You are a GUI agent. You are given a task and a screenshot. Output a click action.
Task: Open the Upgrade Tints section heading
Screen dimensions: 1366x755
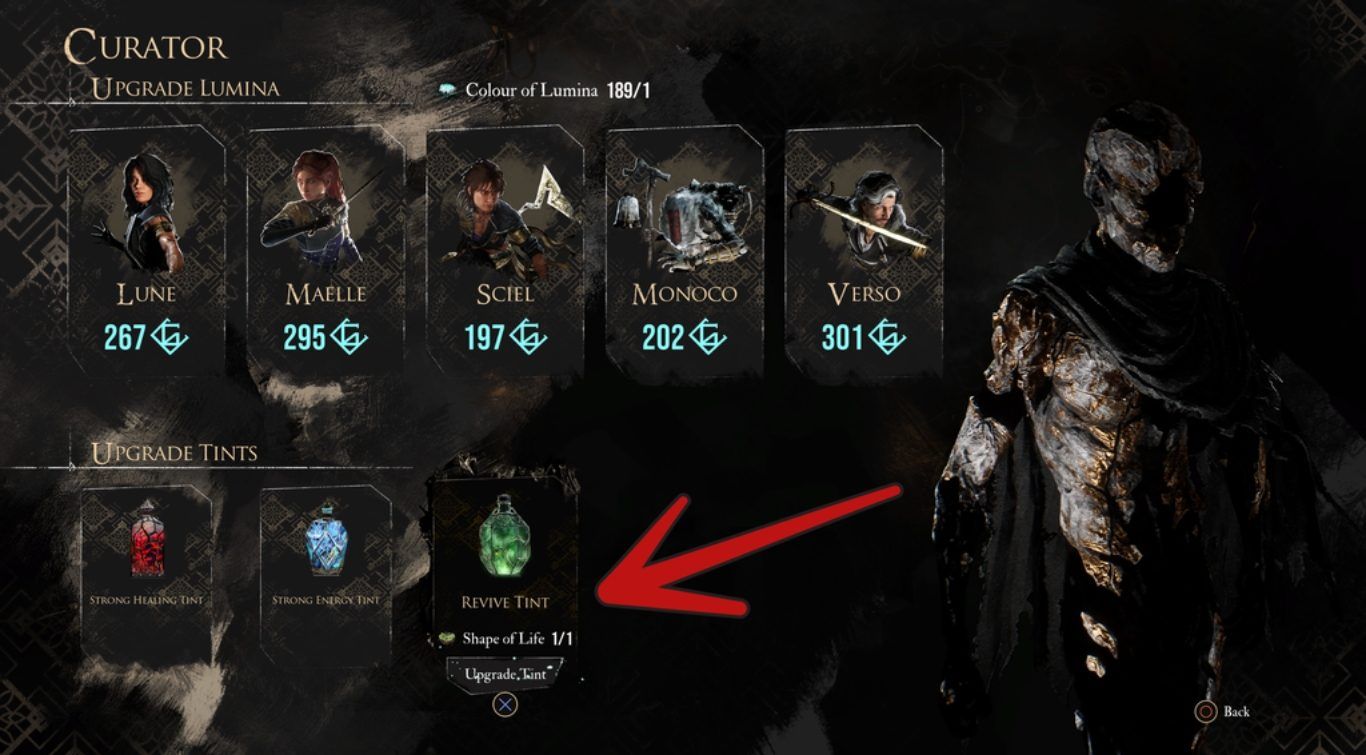(x=175, y=453)
